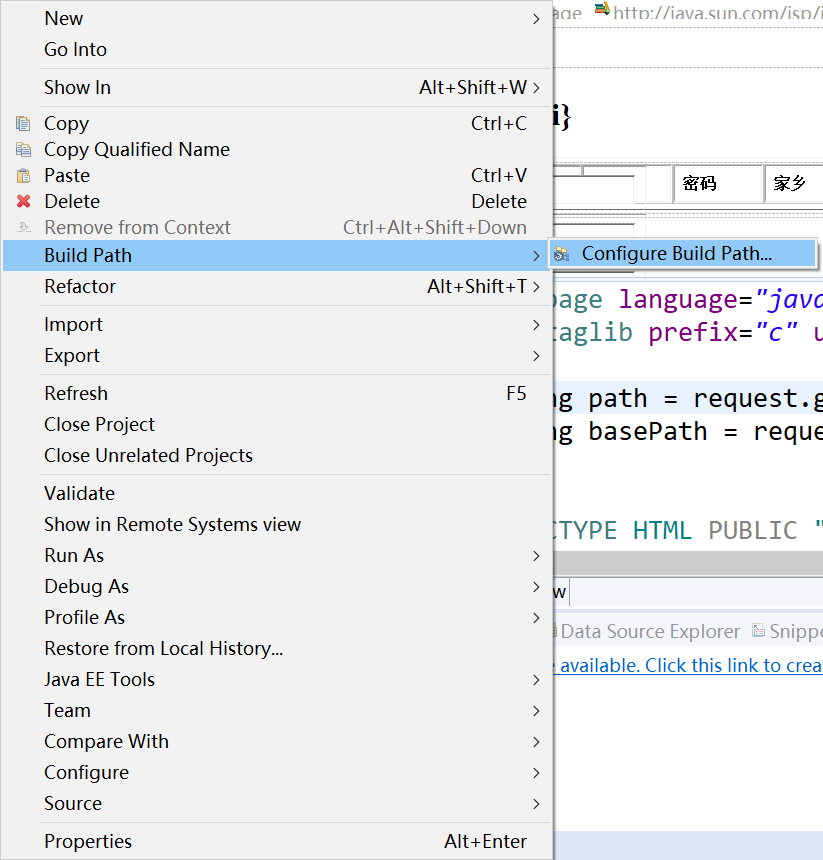Screen dimensions: 823x860
Task: Select Validate menu entry
Action: [277, 494]
